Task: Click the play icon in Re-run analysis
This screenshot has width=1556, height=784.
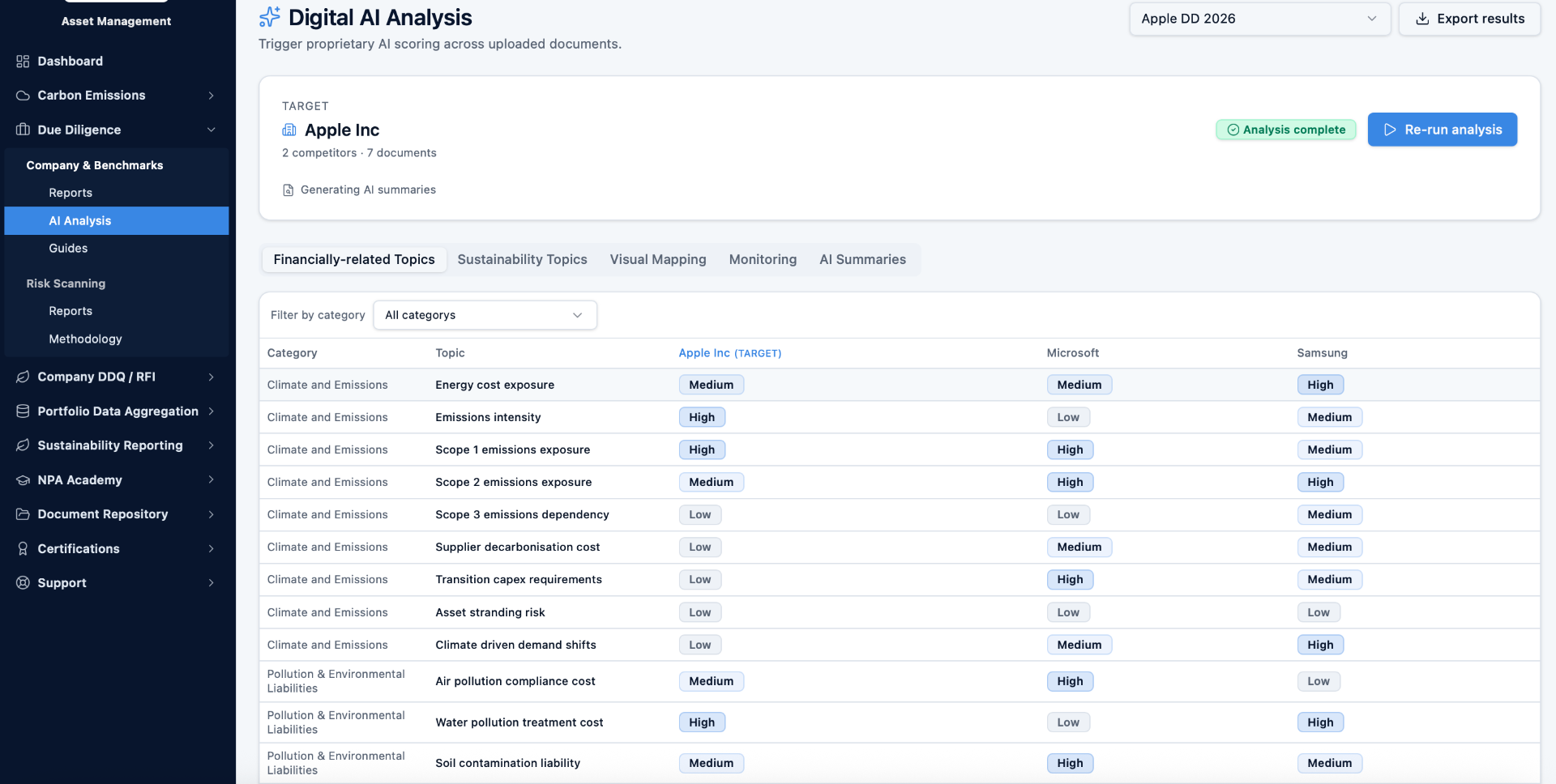Action: (x=1390, y=130)
